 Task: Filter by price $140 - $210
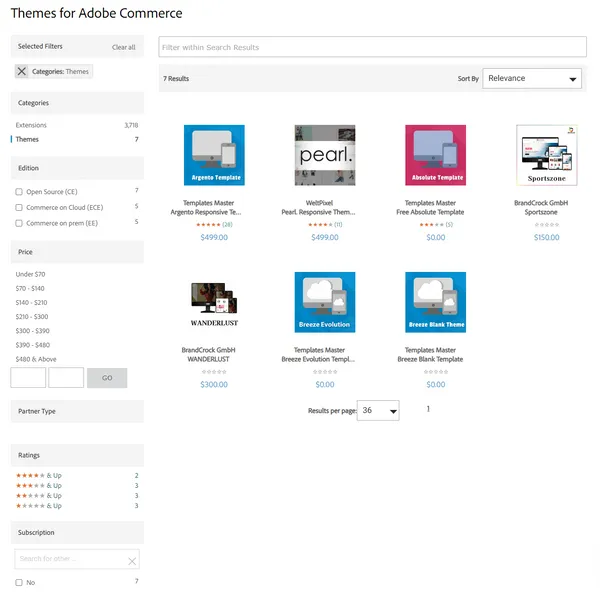pos(31,303)
